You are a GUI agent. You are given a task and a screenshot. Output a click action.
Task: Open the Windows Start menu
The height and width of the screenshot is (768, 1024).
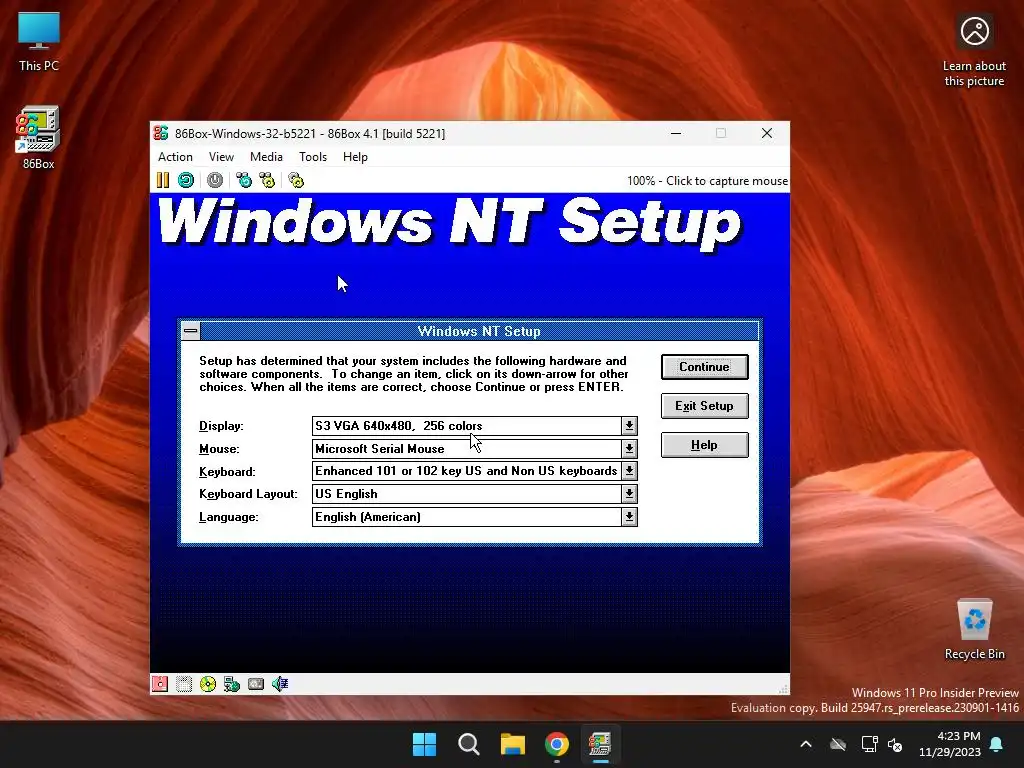coord(424,744)
